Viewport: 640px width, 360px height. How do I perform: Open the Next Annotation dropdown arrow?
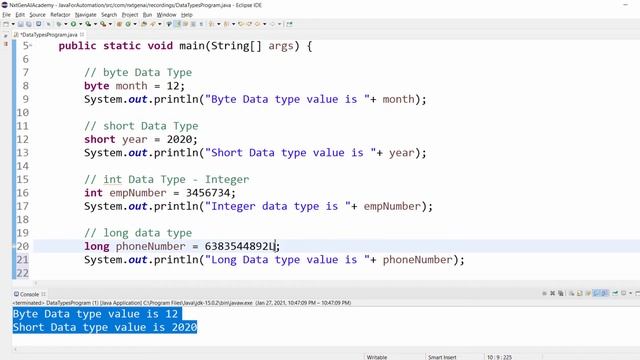(x=218, y=24)
